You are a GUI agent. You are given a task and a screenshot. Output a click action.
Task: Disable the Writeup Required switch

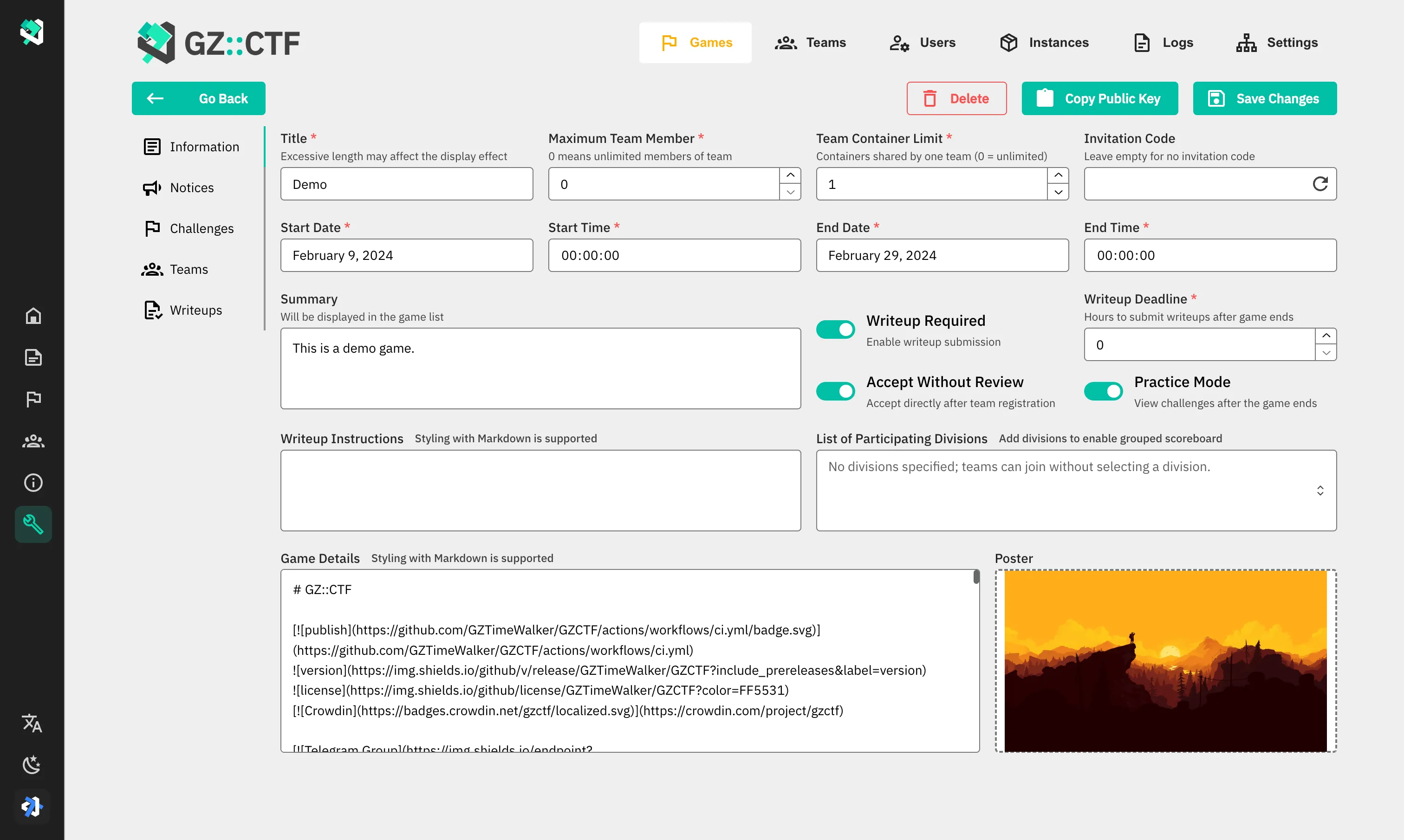tap(836, 330)
